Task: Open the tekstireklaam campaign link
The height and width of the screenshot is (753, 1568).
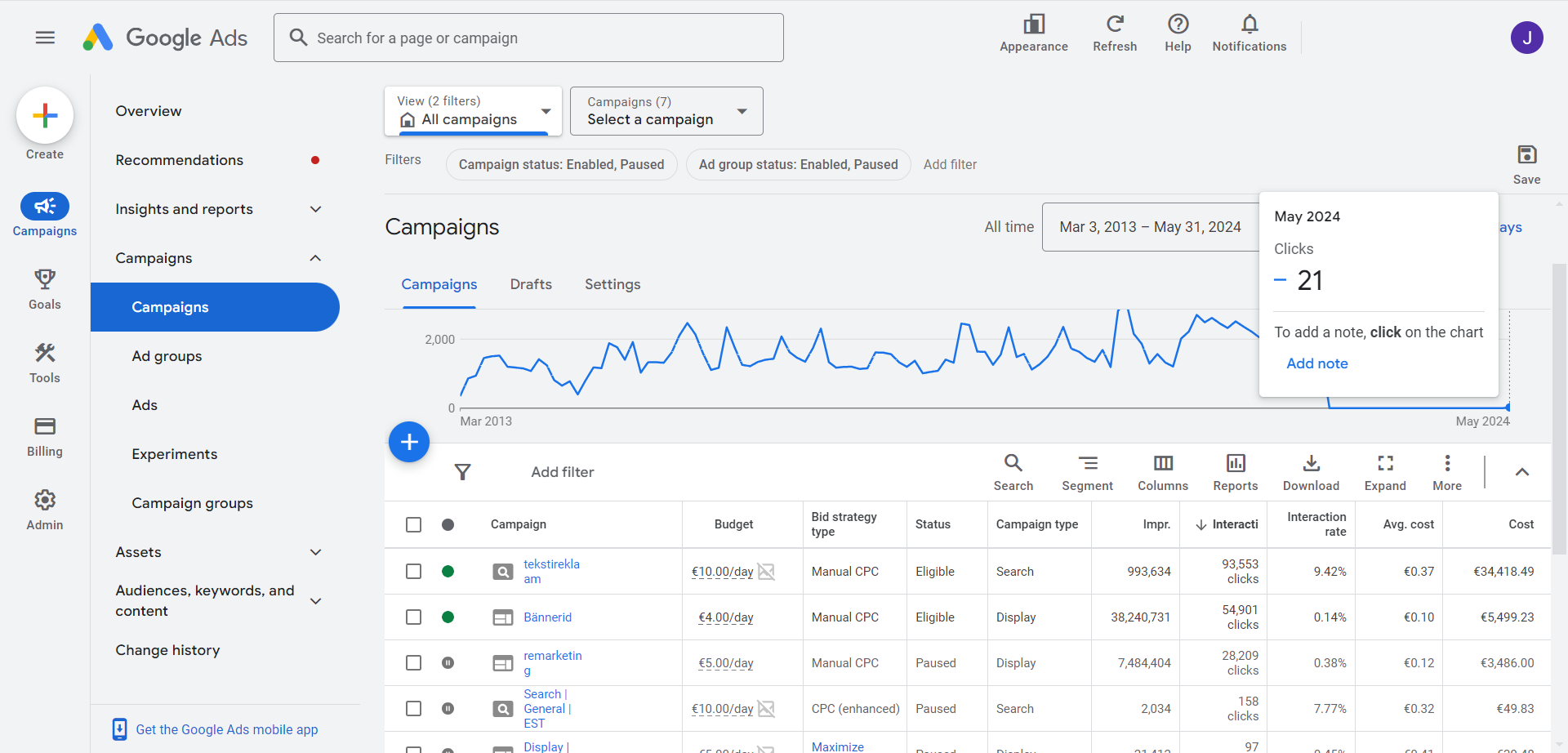Action: [551, 571]
